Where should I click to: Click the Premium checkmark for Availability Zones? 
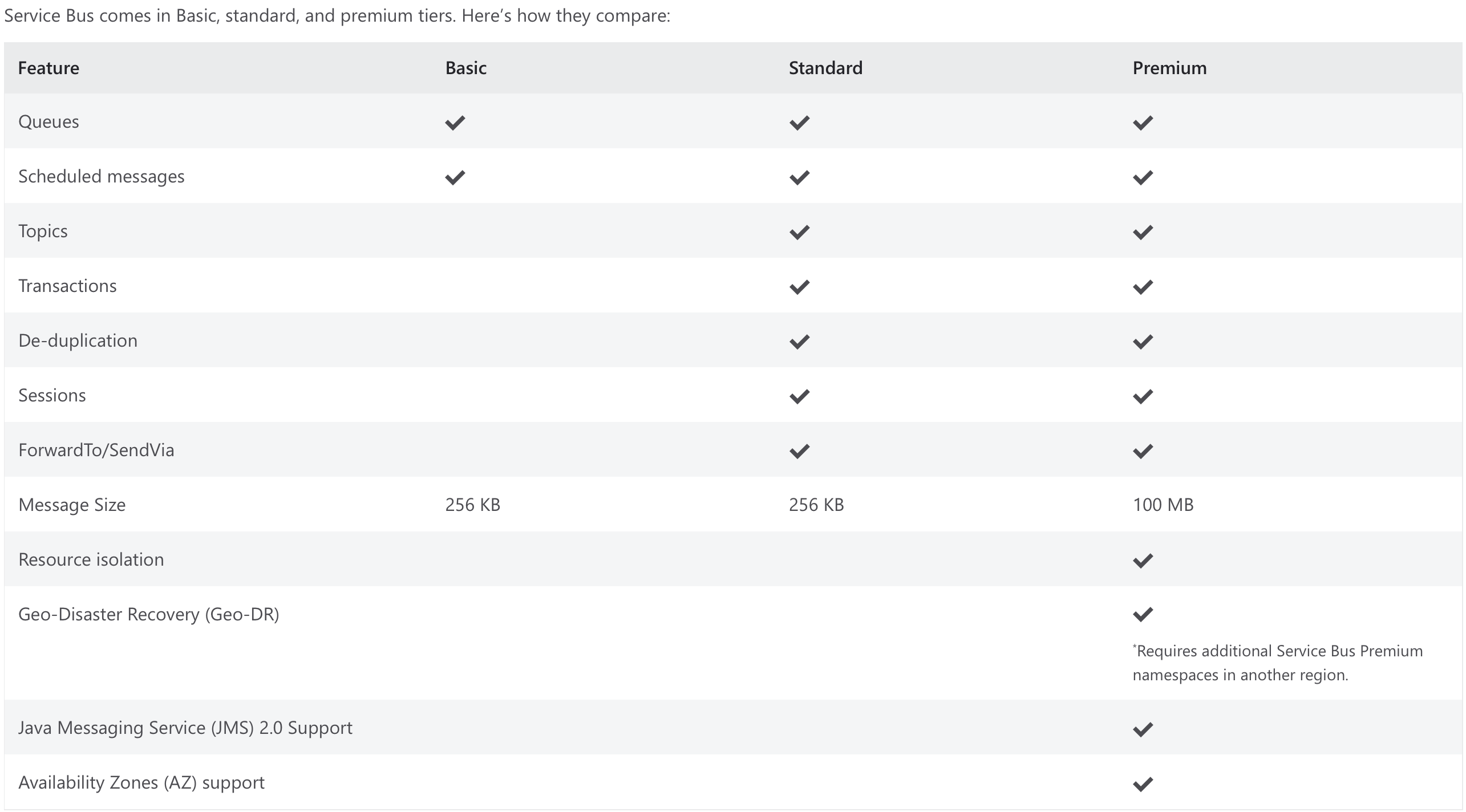tap(1143, 784)
